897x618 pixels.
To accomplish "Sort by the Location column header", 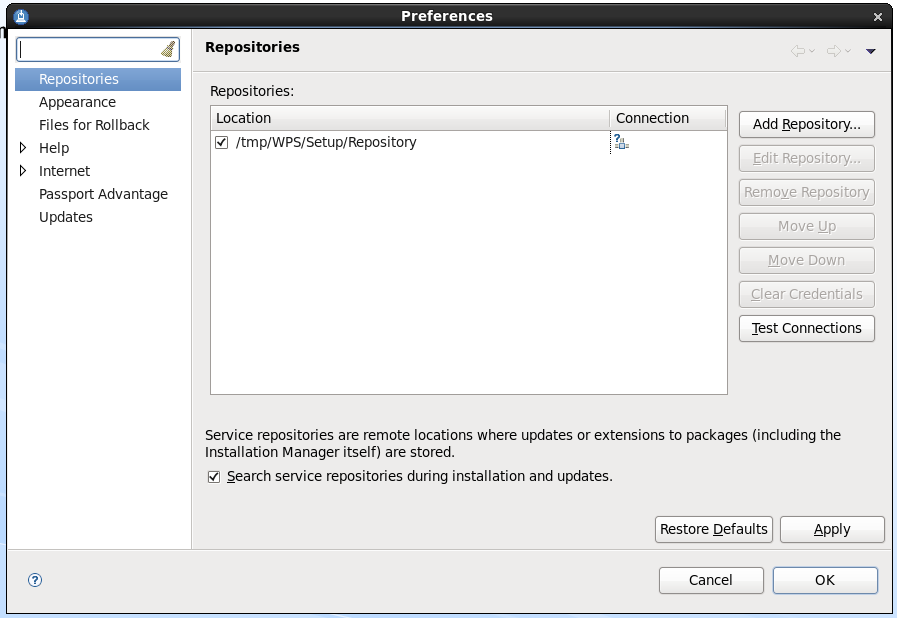I will coord(410,118).
